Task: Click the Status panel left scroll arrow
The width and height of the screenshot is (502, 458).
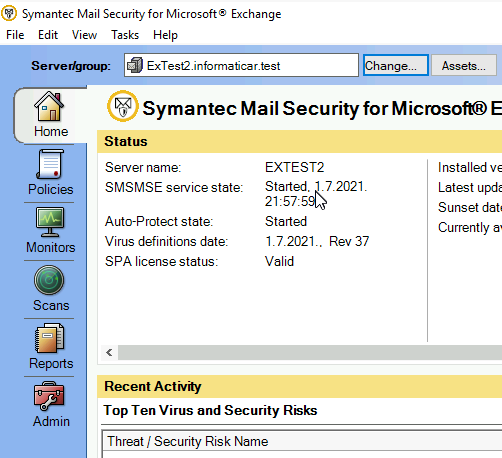Action: 109,353
